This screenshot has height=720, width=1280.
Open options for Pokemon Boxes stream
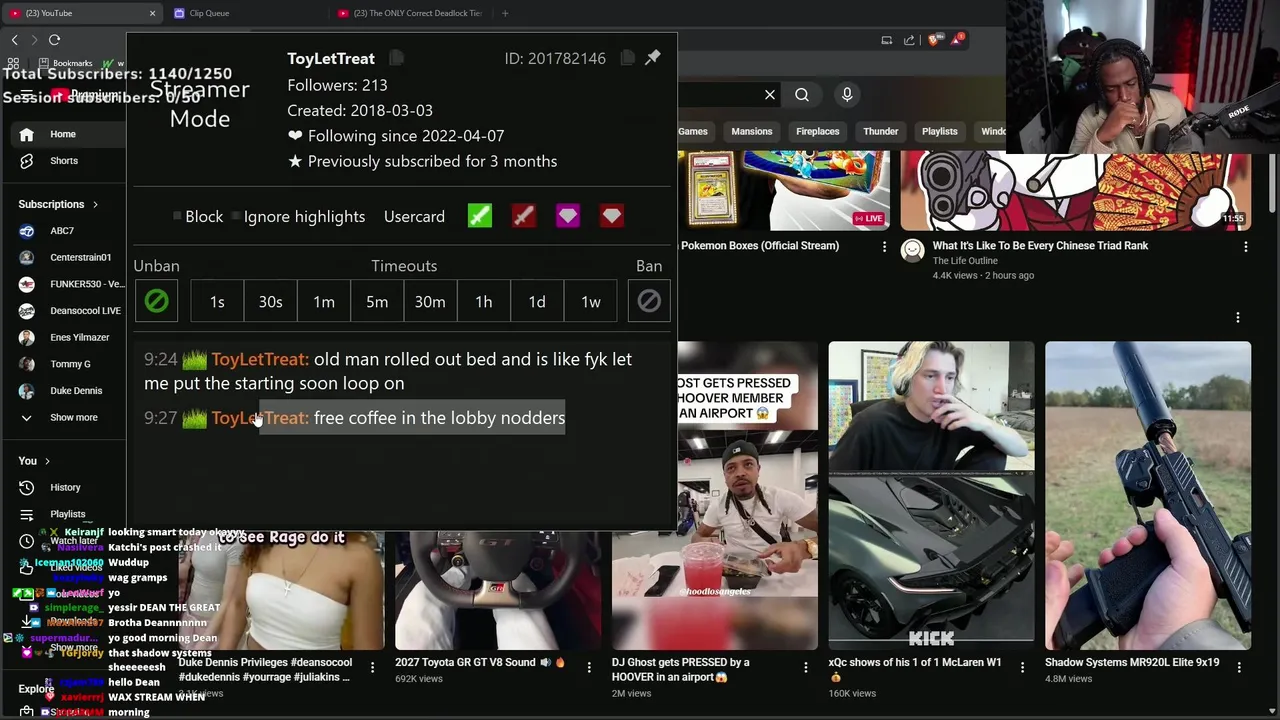884,246
